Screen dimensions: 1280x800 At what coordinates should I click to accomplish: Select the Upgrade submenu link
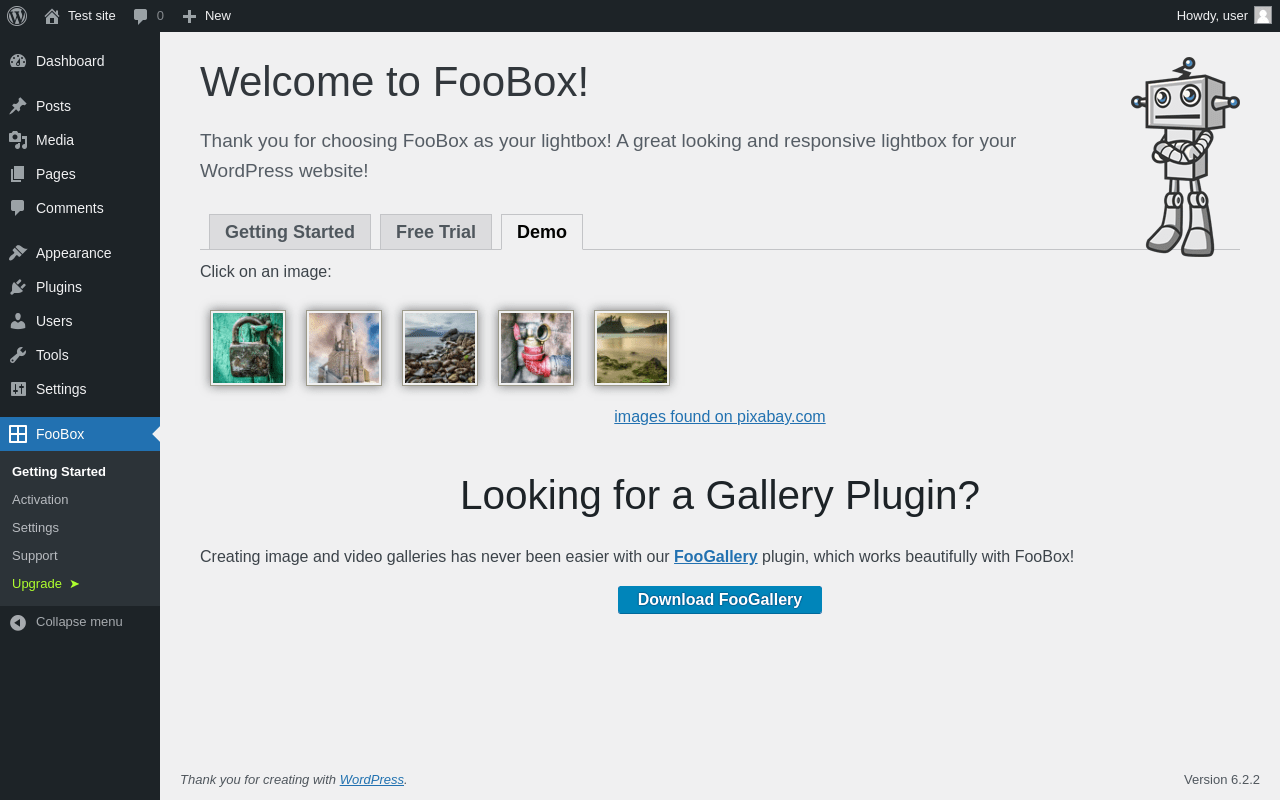click(x=46, y=584)
